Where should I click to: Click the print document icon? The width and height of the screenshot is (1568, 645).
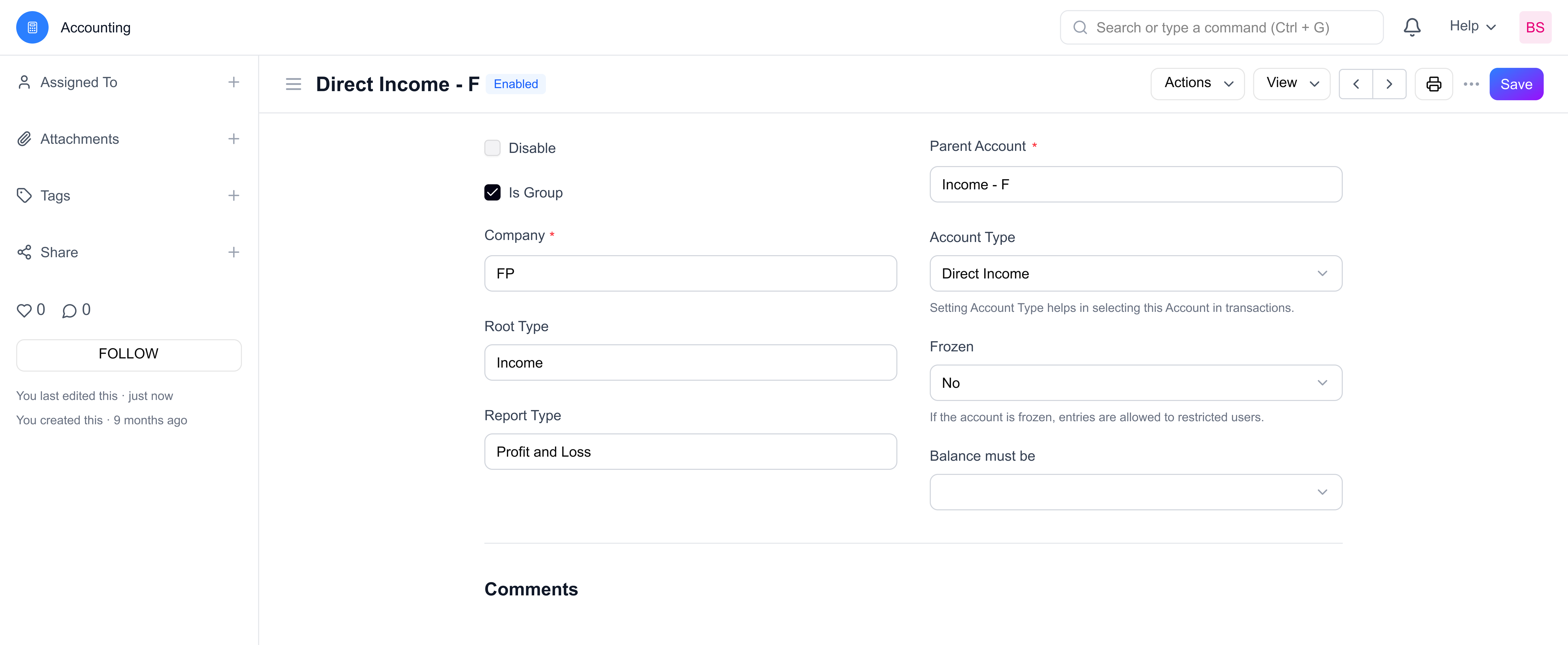(x=1433, y=84)
